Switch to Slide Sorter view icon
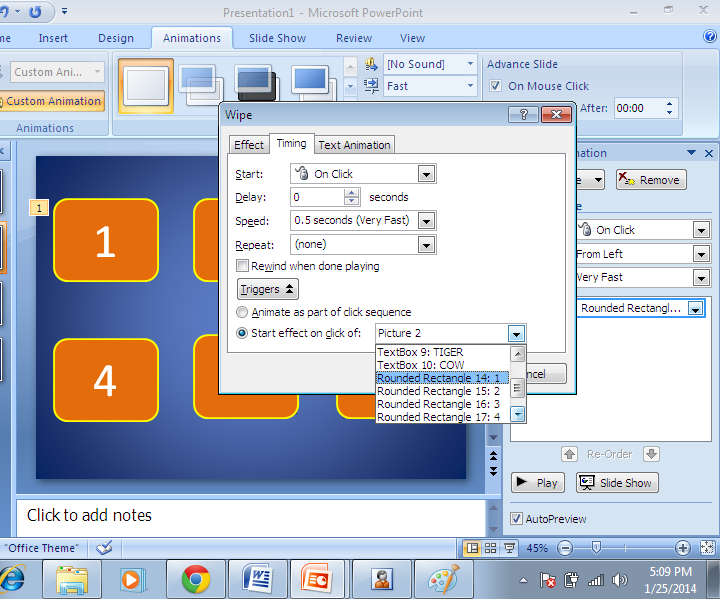This screenshot has width=720, height=600. point(490,548)
